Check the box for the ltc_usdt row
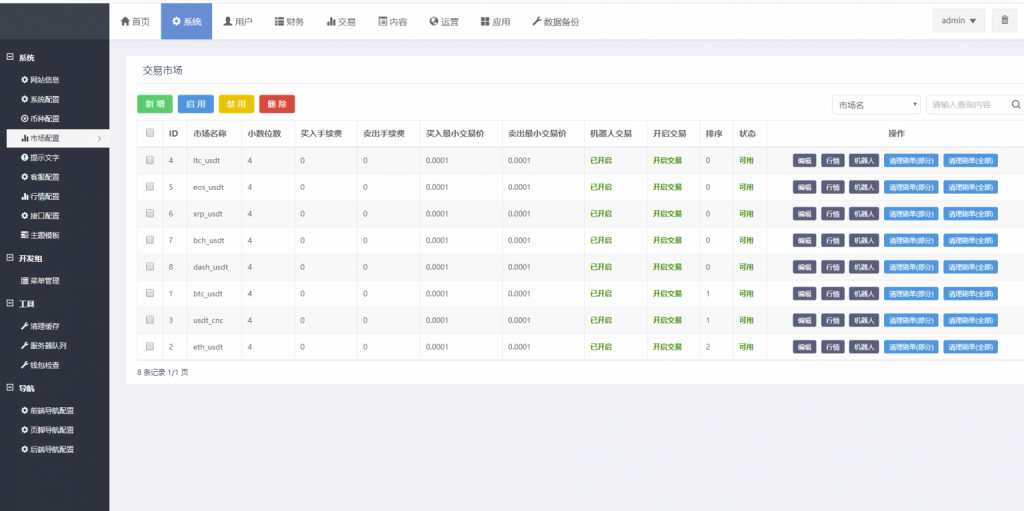1024x511 pixels. 150,160
